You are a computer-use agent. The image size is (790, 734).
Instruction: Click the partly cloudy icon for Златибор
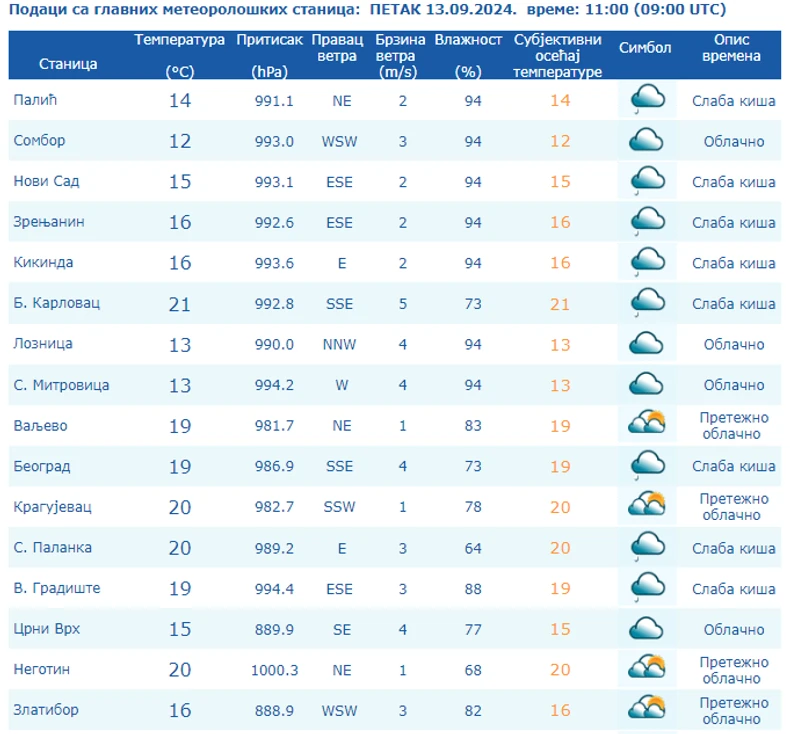click(x=647, y=707)
